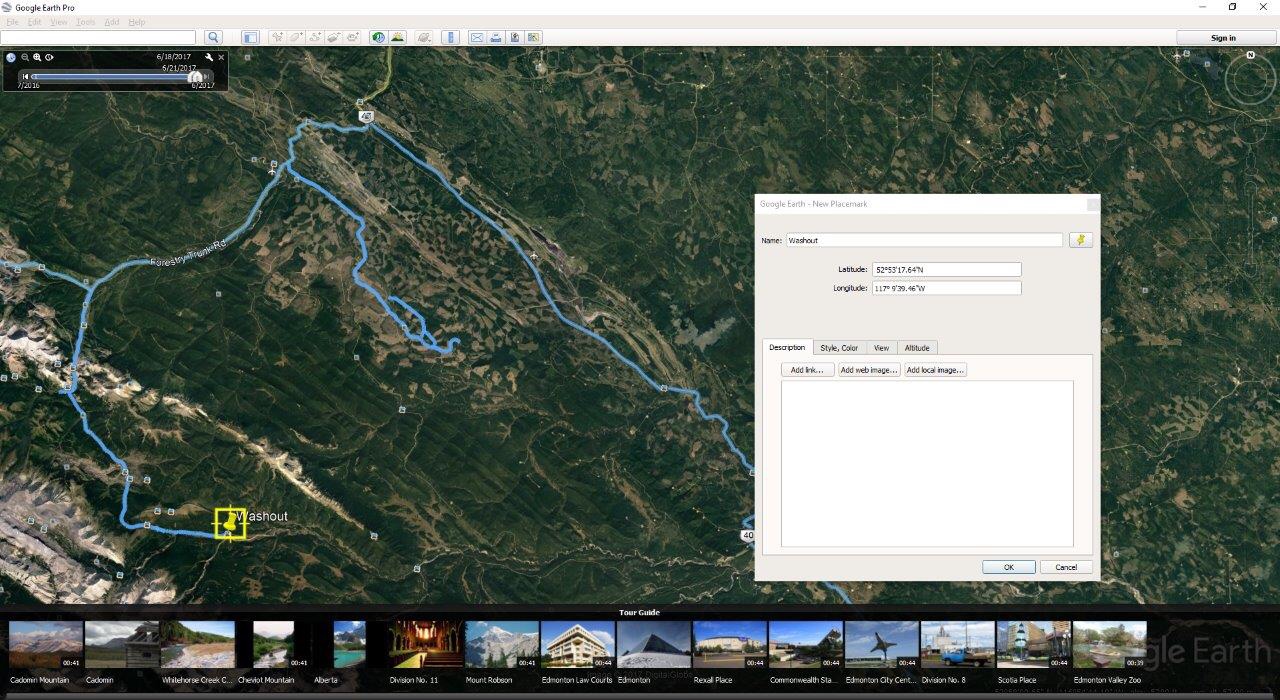Click the View in Google Maps icon

coord(533,38)
